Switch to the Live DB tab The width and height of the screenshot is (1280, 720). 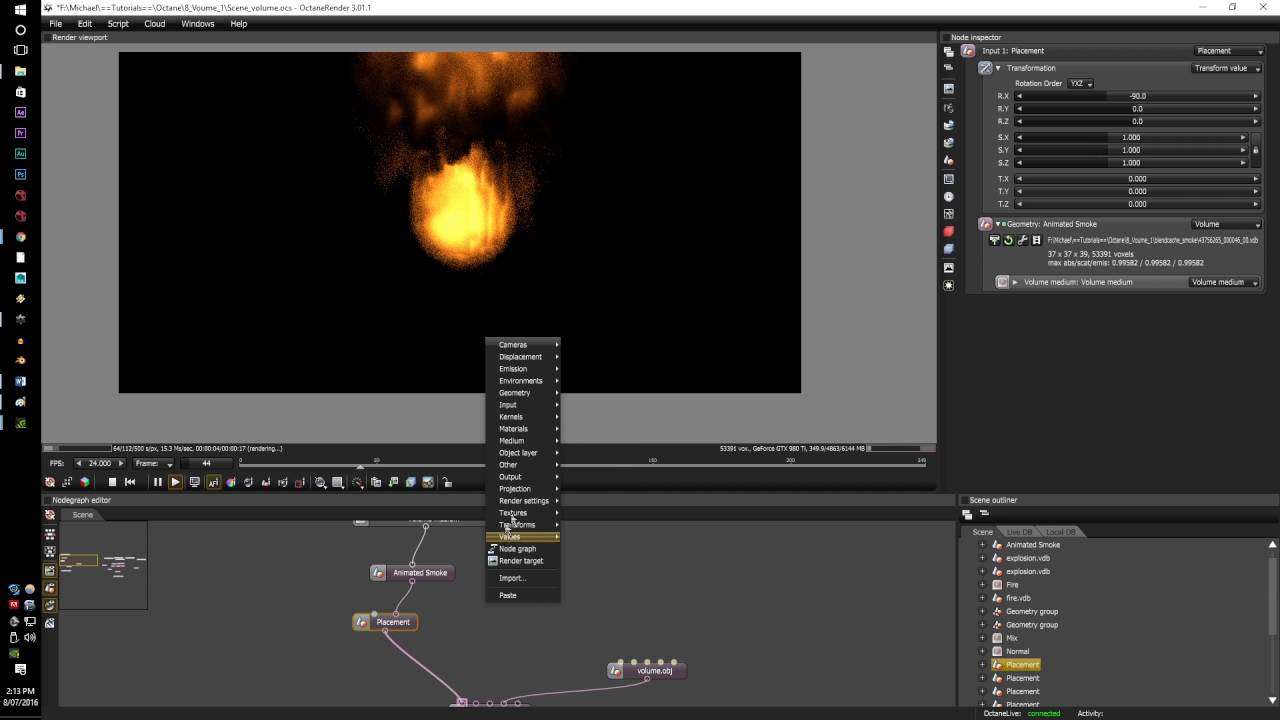point(1019,532)
